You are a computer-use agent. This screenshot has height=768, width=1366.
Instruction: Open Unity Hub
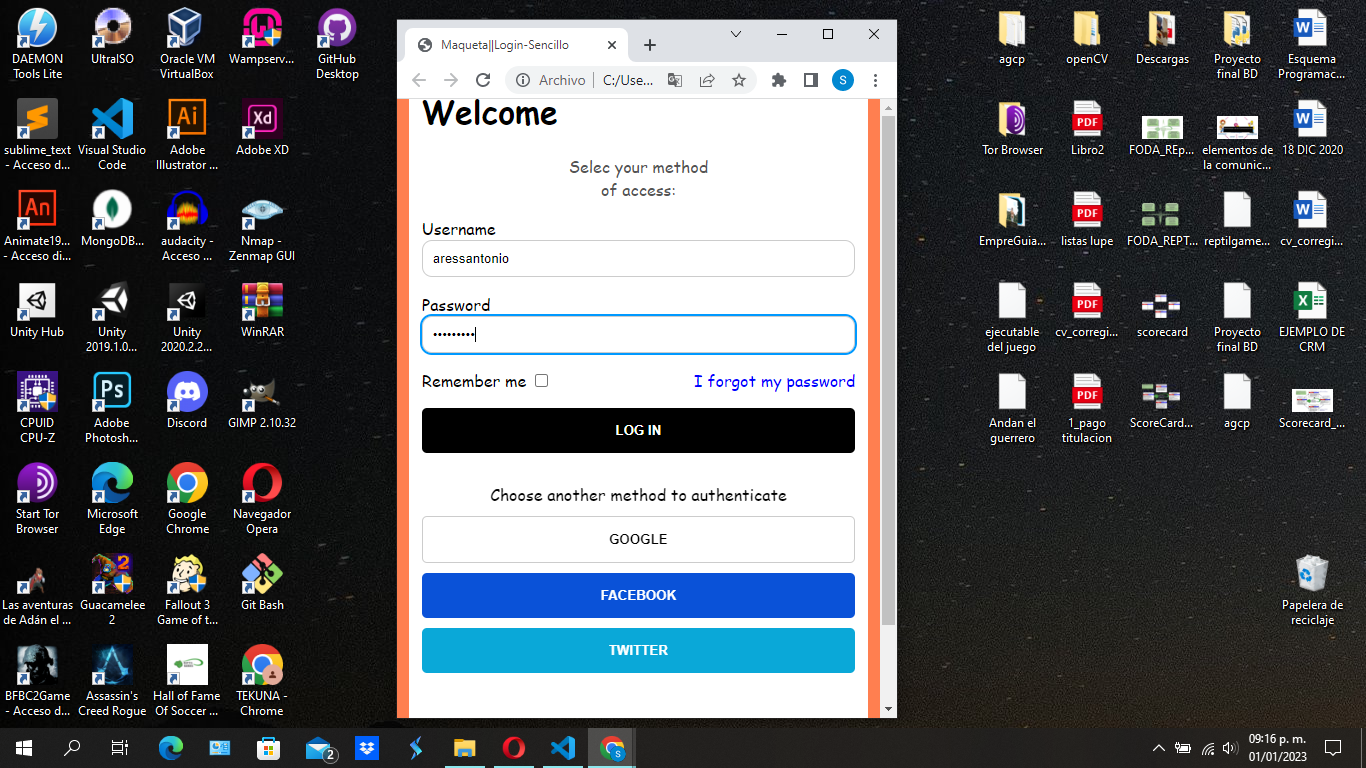pos(37,300)
